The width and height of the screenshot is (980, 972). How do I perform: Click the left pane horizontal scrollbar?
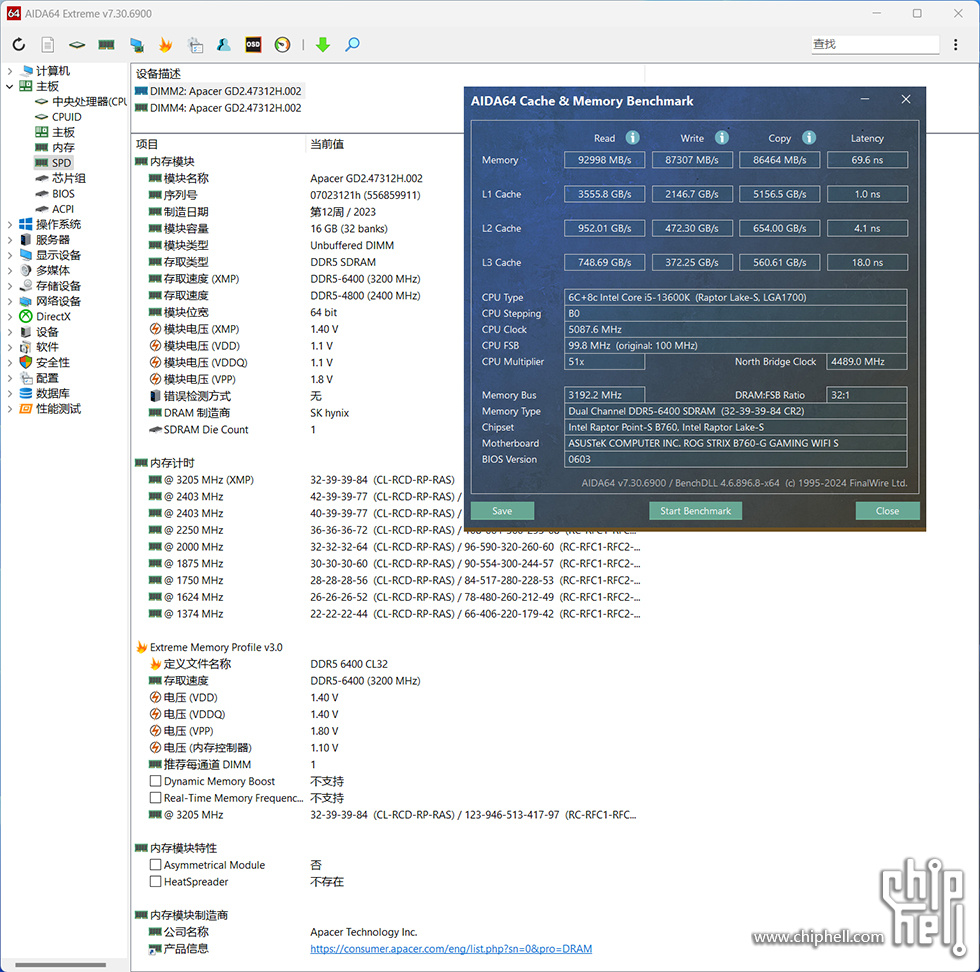pos(61,964)
